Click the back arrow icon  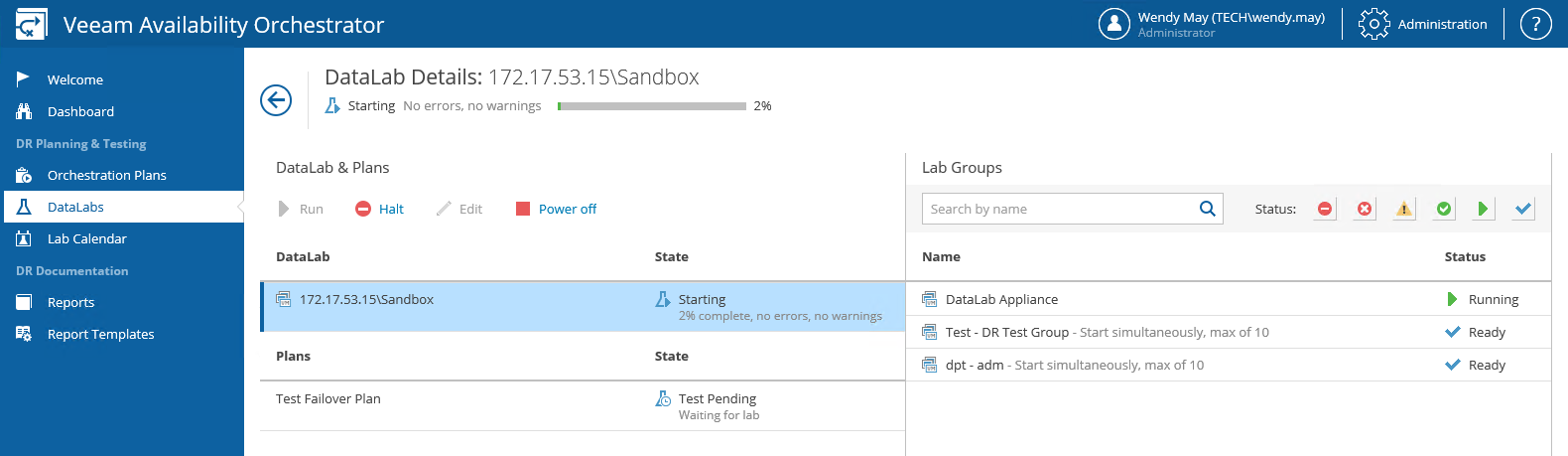276,100
